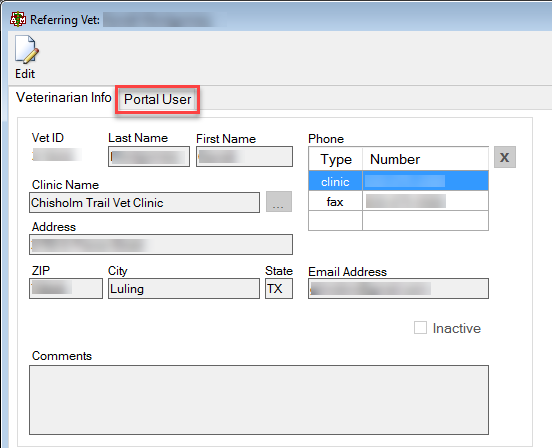
Task: Click the empty third phone row
Action: [x=399, y=221]
